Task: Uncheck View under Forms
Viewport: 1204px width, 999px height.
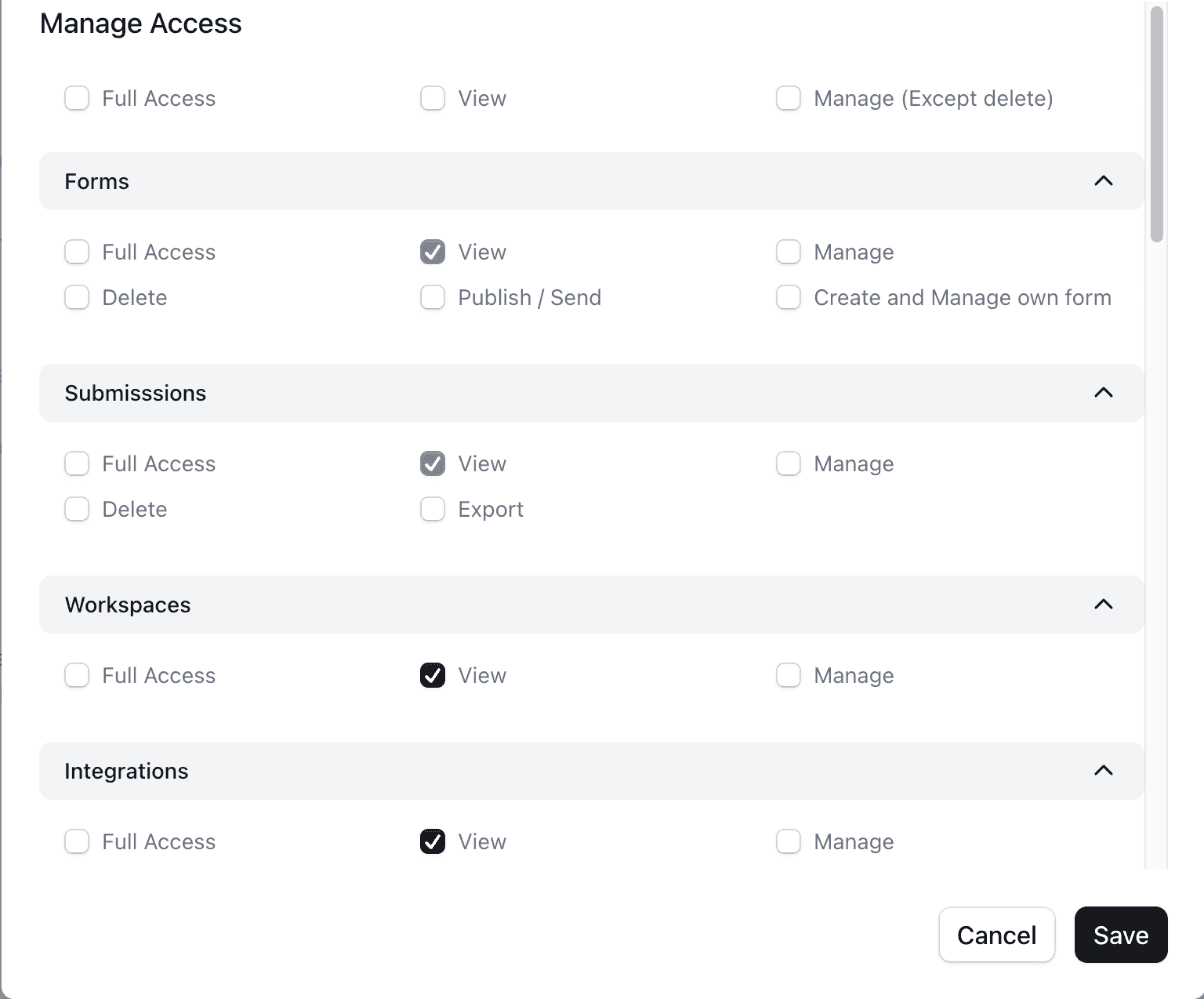Action: (433, 252)
